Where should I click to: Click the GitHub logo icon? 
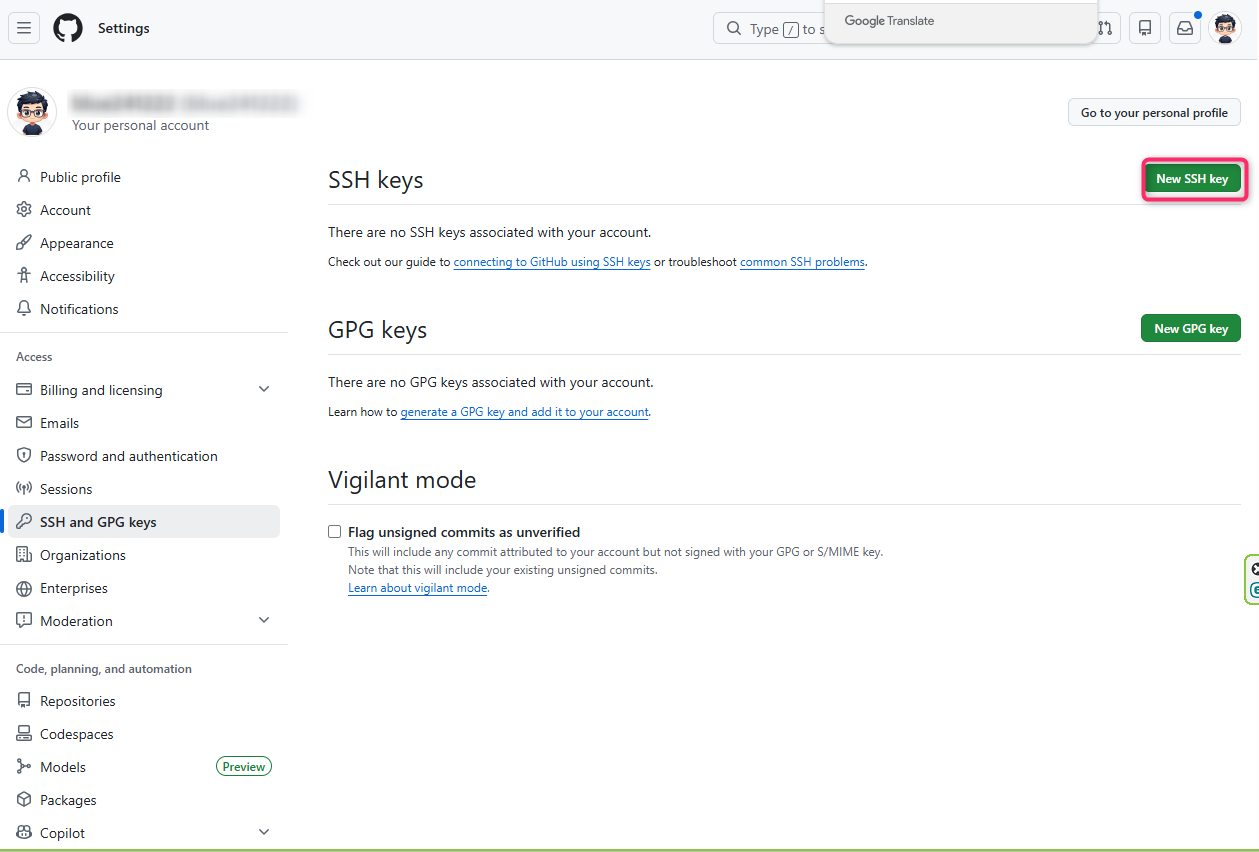click(68, 28)
